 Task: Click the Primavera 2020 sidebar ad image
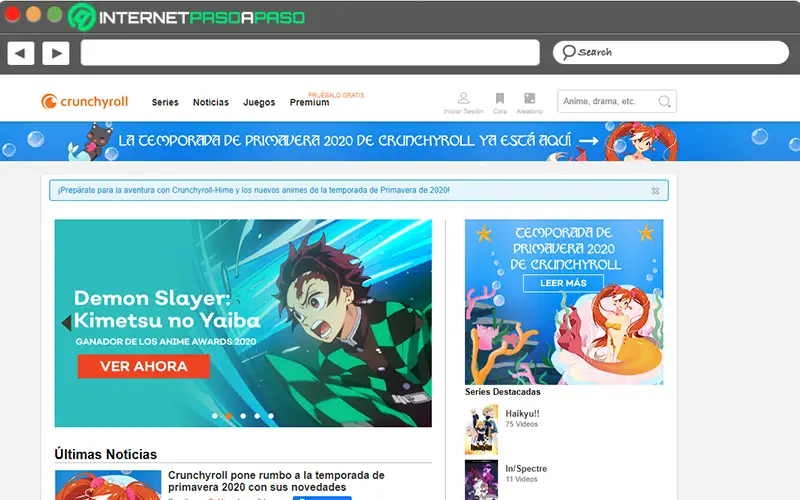[564, 302]
